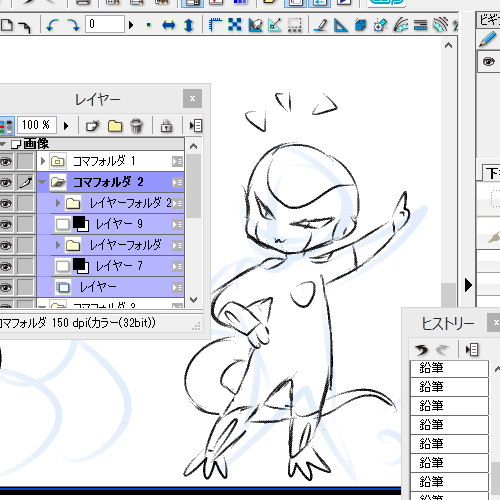Click the layer color display toggle icon
Screen dimensions: 500x500
click(6, 126)
